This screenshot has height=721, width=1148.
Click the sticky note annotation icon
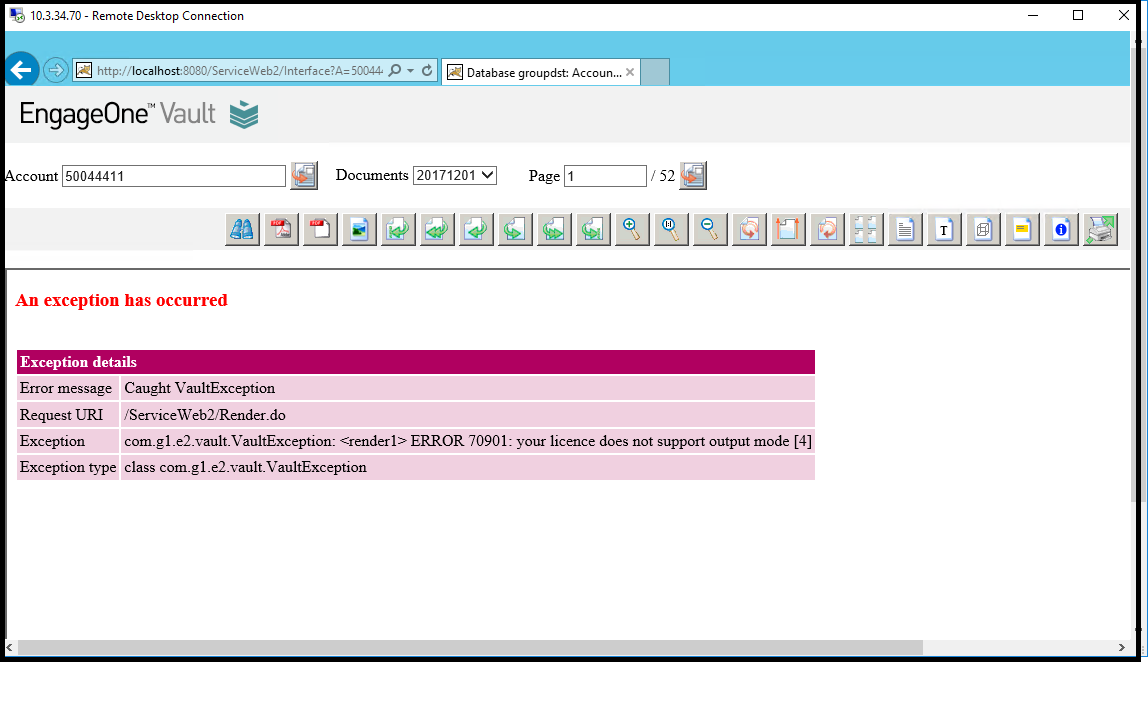click(1022, 229)
